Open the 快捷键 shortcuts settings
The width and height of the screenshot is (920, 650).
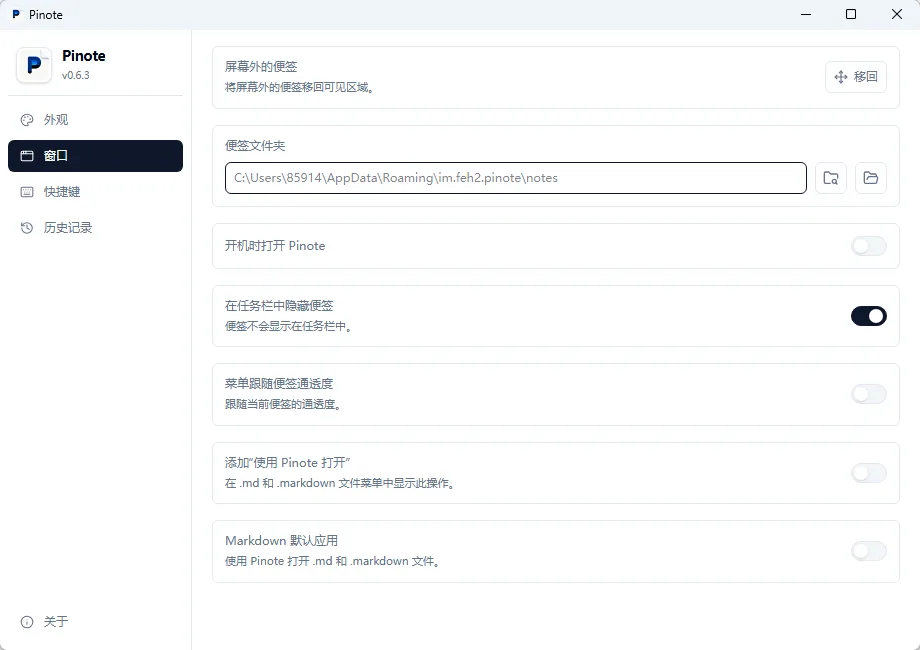pos(95,192)
